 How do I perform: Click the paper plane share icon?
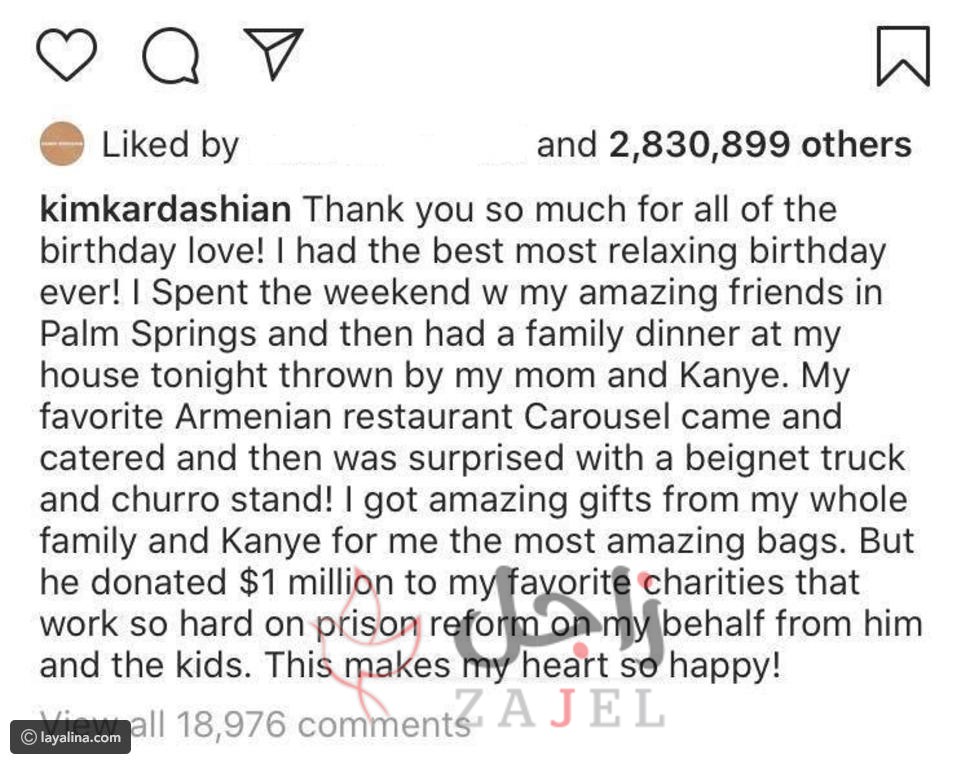(273, 53)
